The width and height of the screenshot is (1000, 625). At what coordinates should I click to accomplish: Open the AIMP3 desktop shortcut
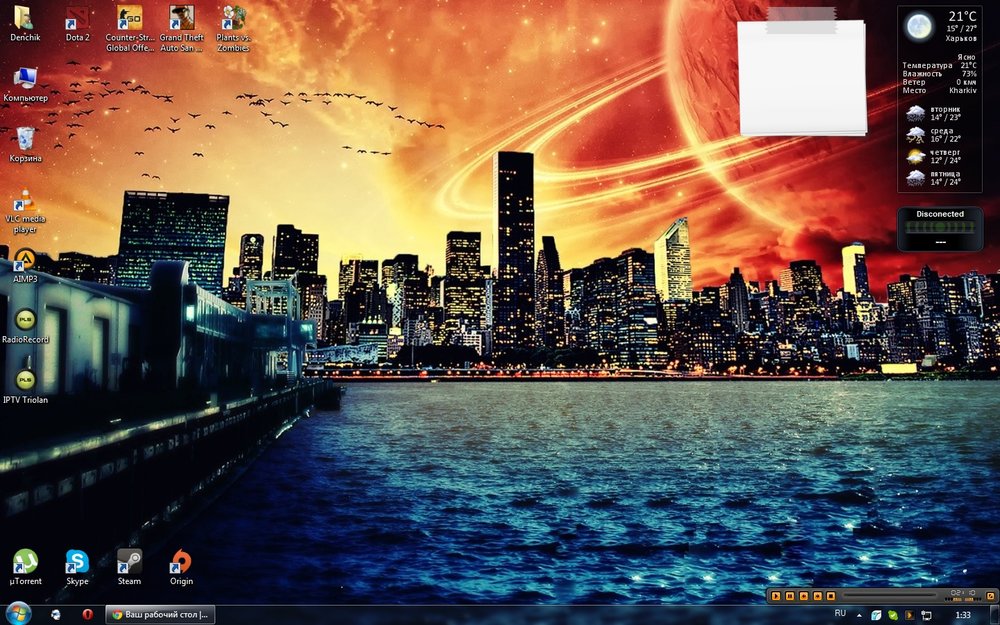(x=25, y=261)
